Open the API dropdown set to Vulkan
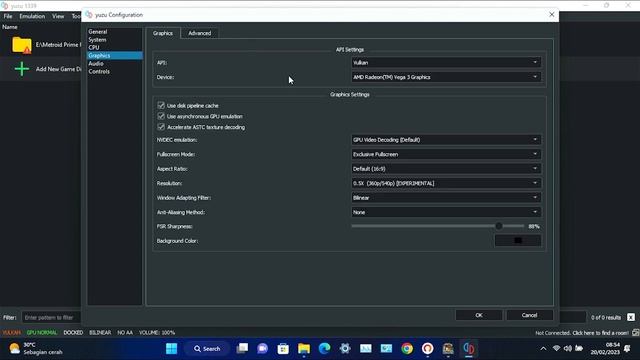Viewport: 640px width, 360px height. point(446,62)
